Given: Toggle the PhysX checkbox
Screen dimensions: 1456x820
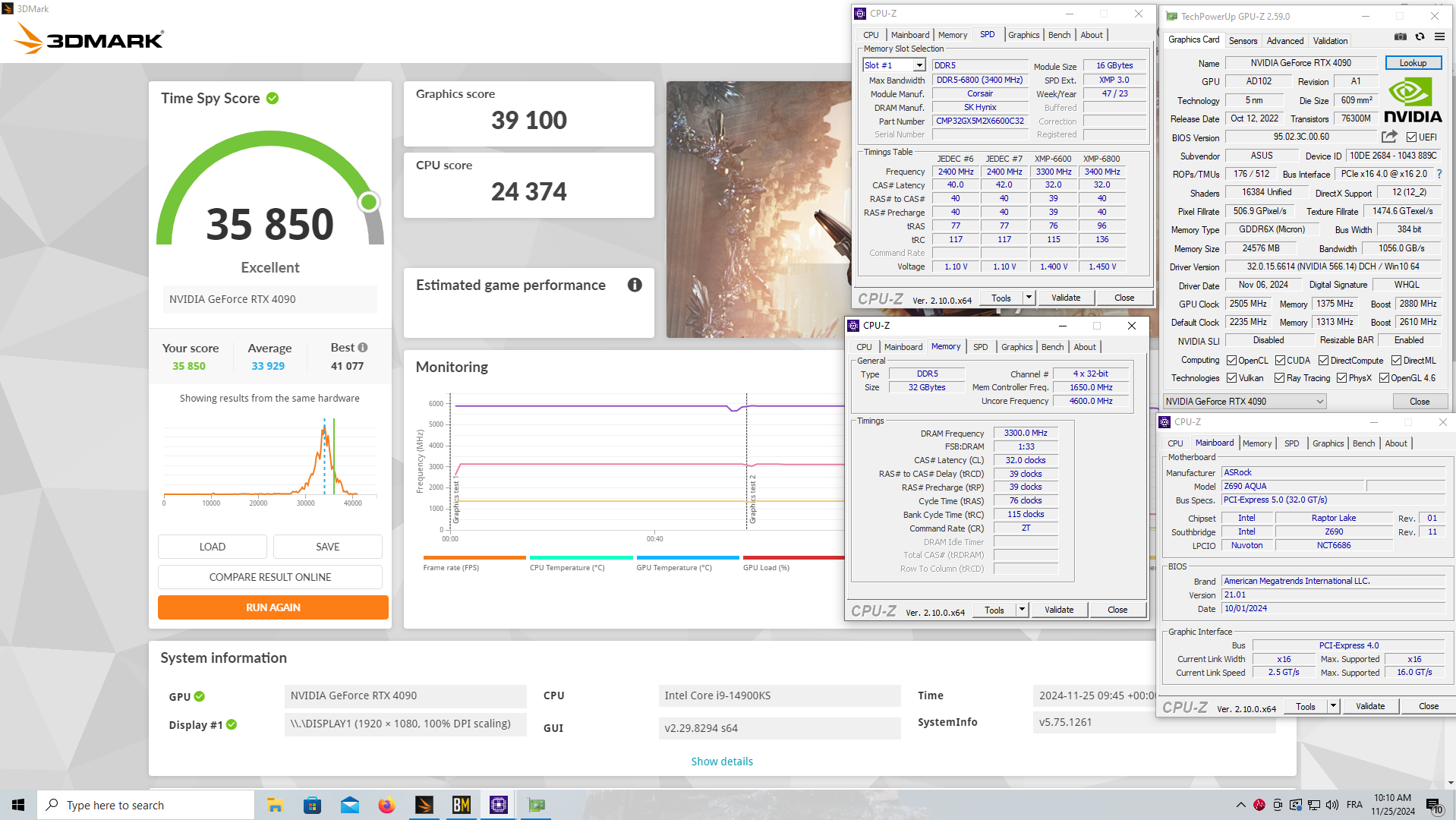Looking at the screenshot, I should pyautogui.click(x=1341, y=378).
